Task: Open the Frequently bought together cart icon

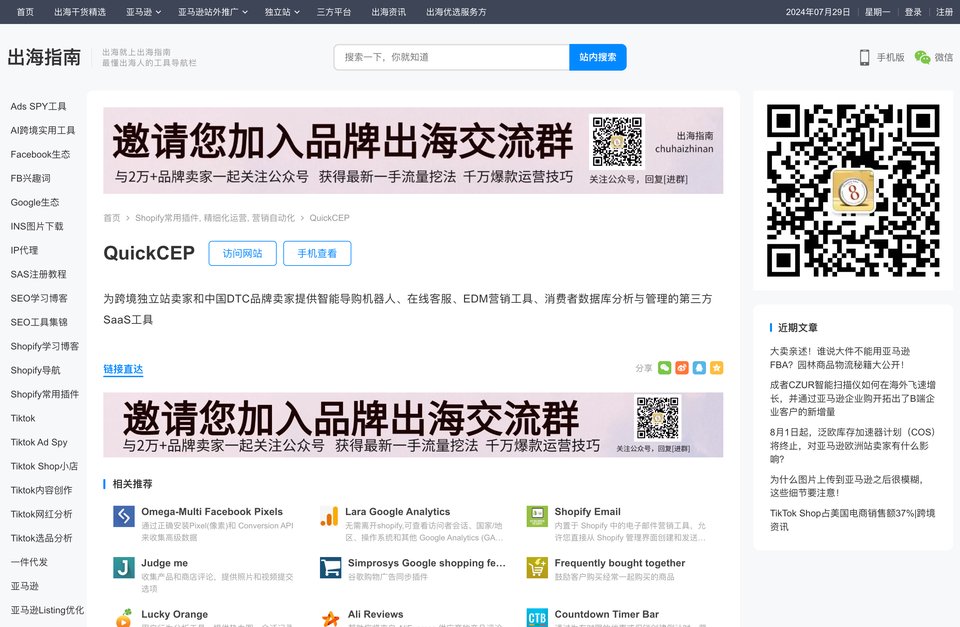Action: click(537, 568)
